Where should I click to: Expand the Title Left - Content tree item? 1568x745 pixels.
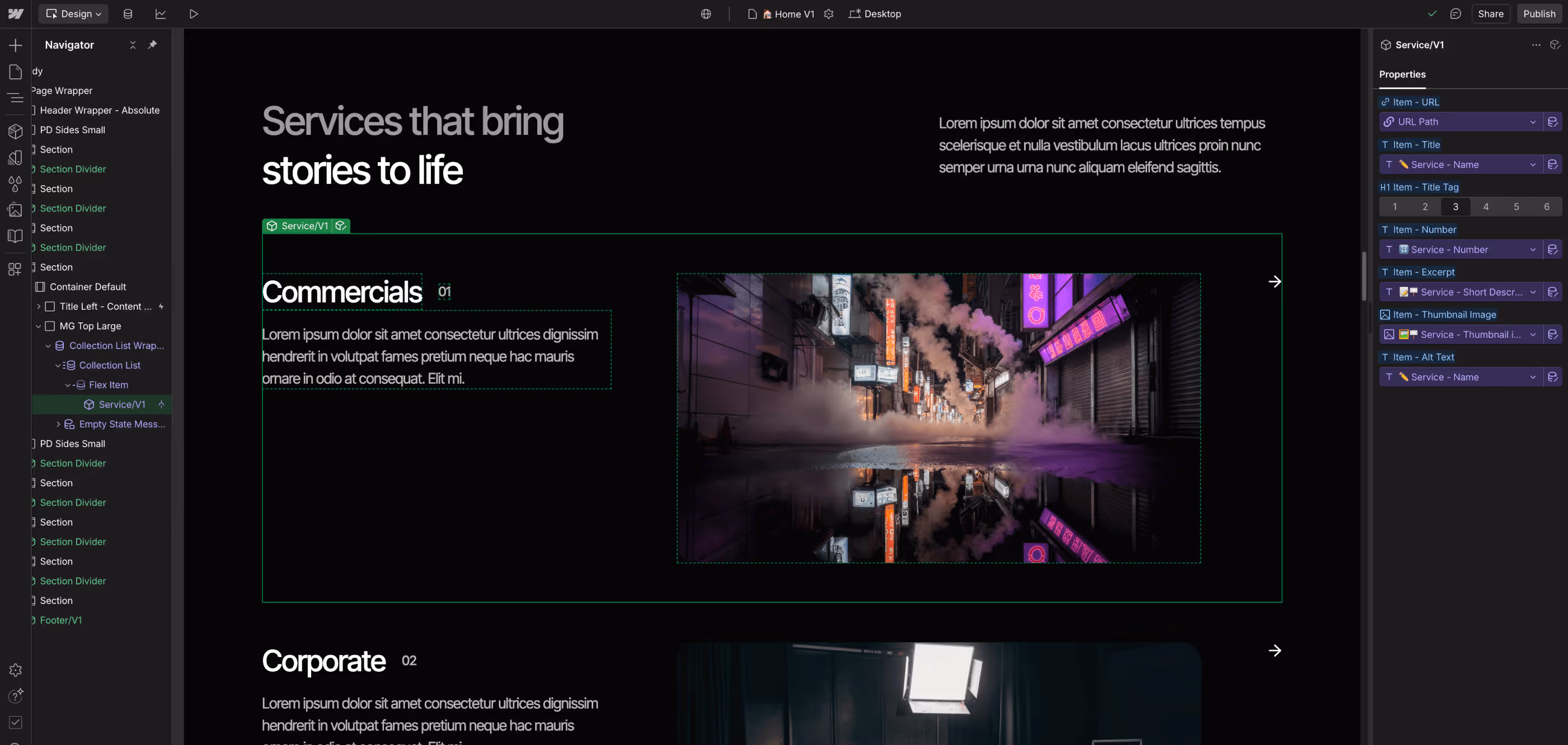39,307
